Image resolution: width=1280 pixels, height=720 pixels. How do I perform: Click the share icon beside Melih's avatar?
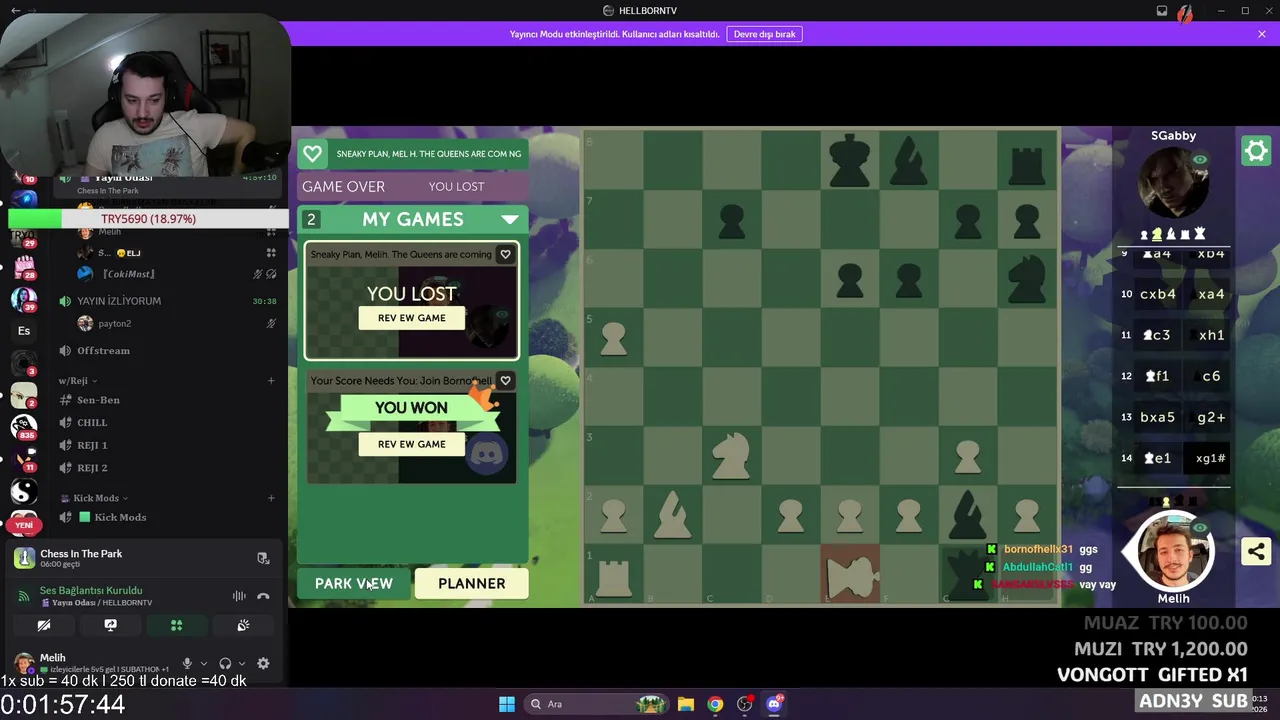coord(1256,551)
